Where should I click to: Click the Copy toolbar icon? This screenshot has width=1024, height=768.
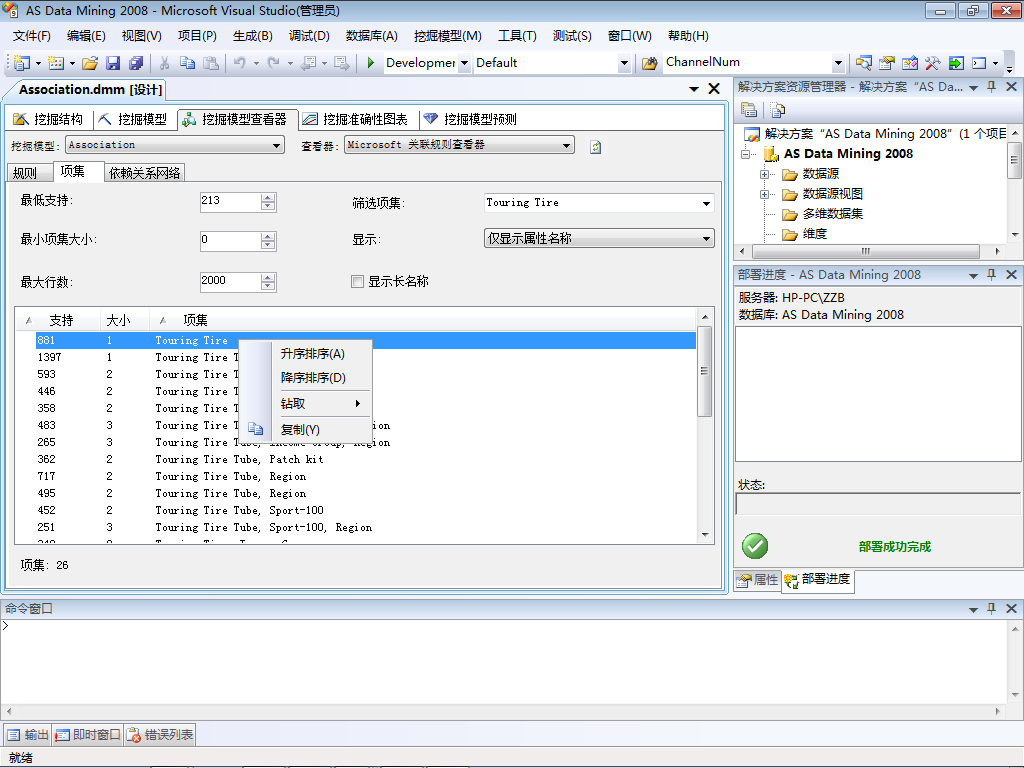[x=187, y=63]
